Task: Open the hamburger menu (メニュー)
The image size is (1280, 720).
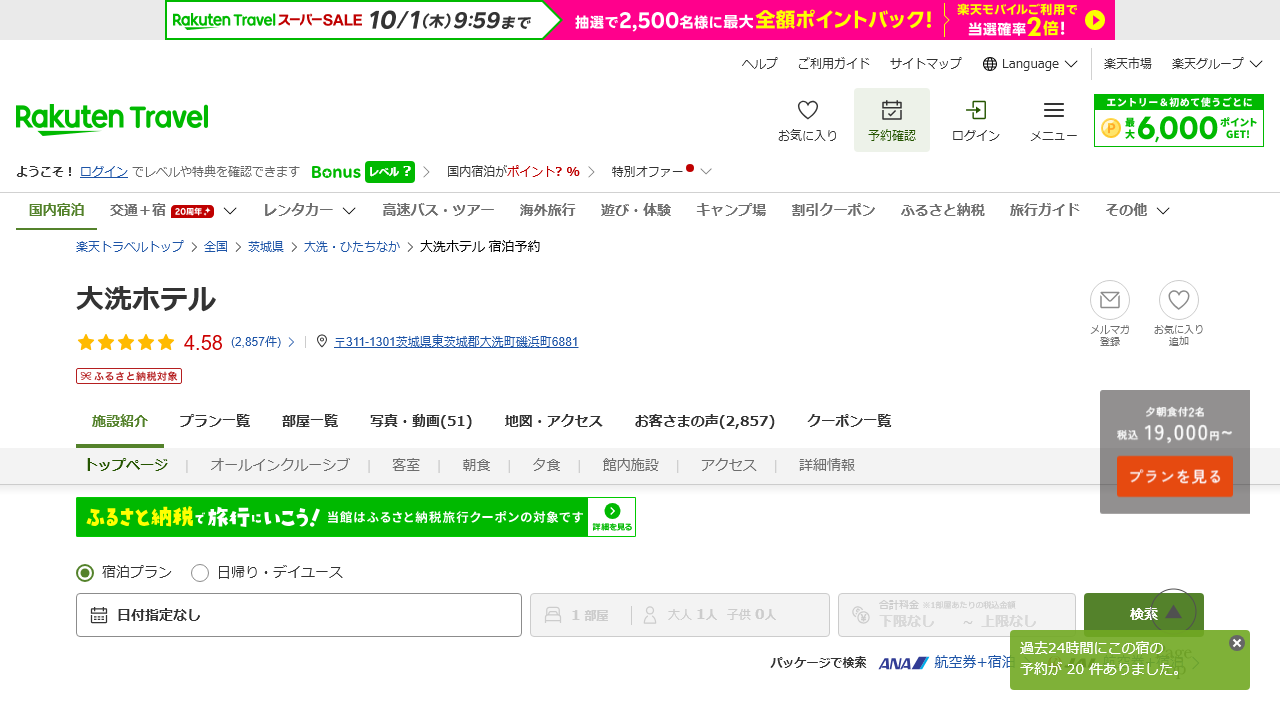Action: tap(1054, 110)
